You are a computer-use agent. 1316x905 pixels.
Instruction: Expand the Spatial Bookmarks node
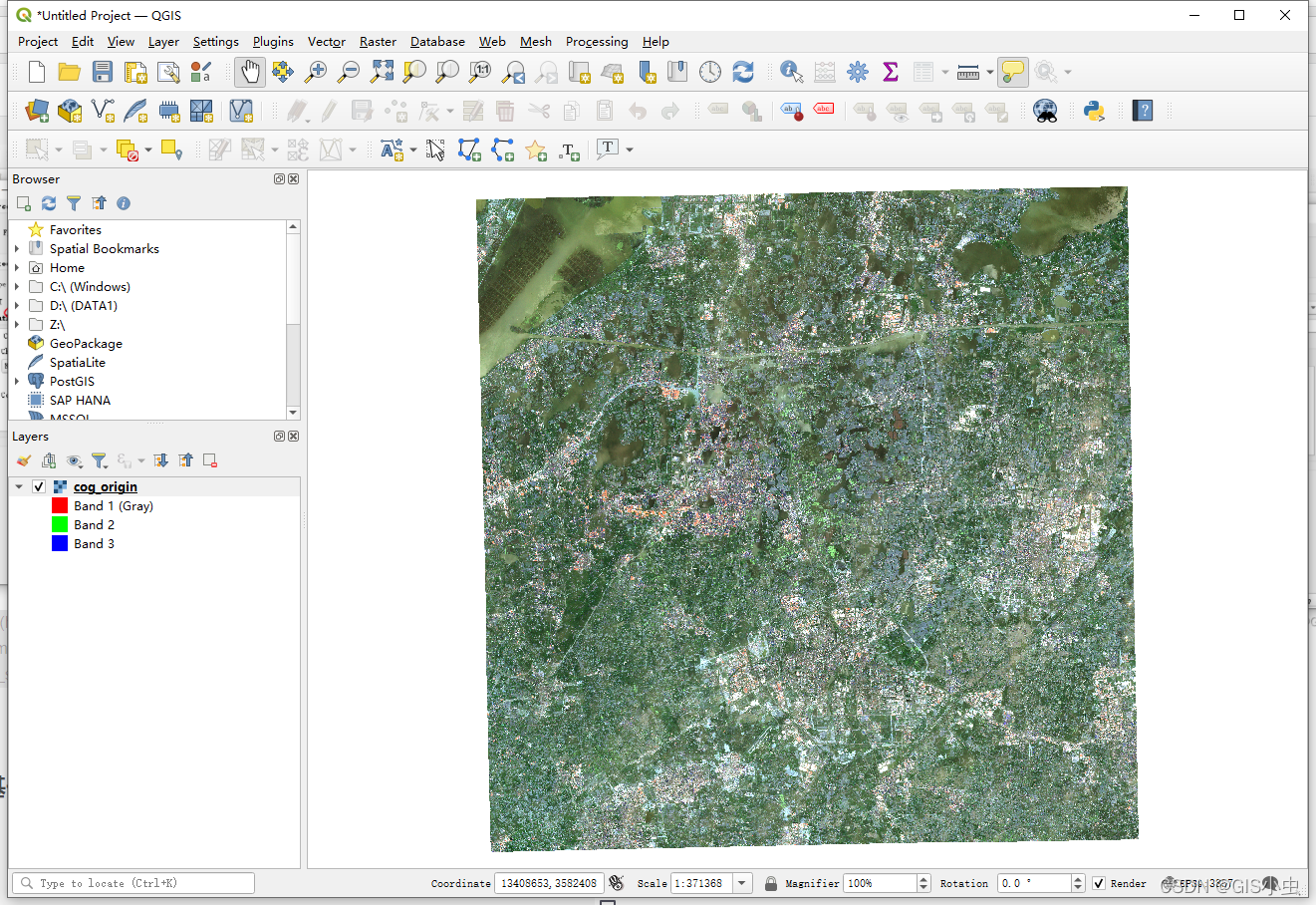(x=17, y=249)
